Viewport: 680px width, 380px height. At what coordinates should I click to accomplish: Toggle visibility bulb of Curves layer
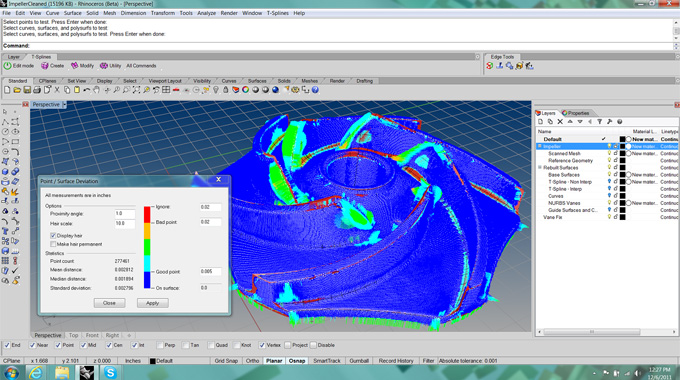609,196
